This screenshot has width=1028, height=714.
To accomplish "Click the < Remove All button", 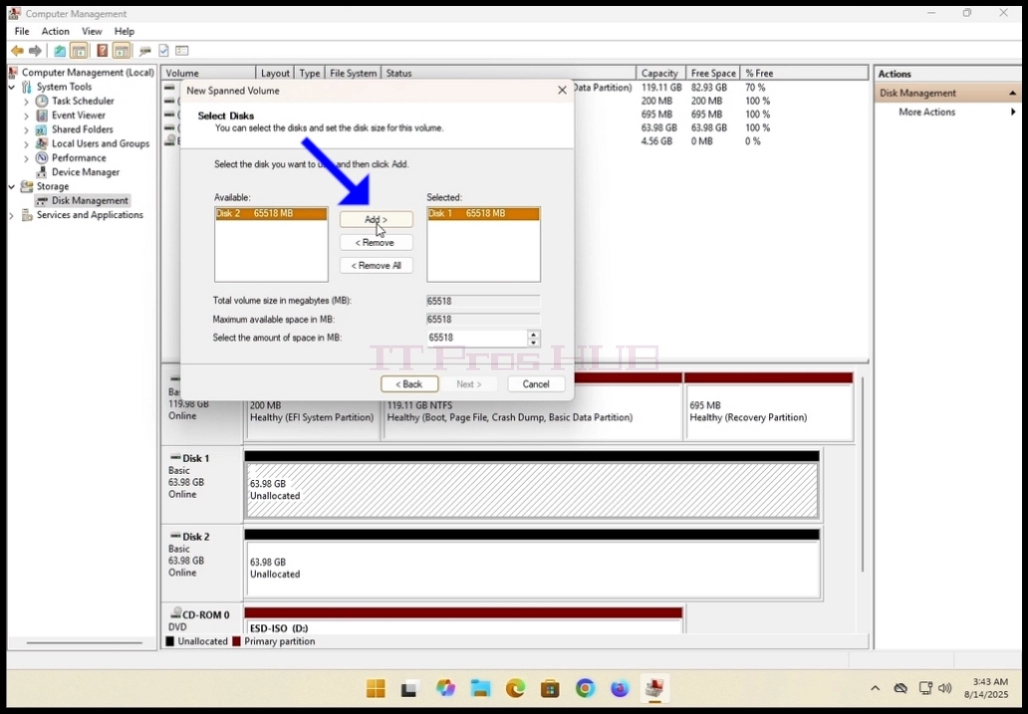I will (x=376, y=266).
